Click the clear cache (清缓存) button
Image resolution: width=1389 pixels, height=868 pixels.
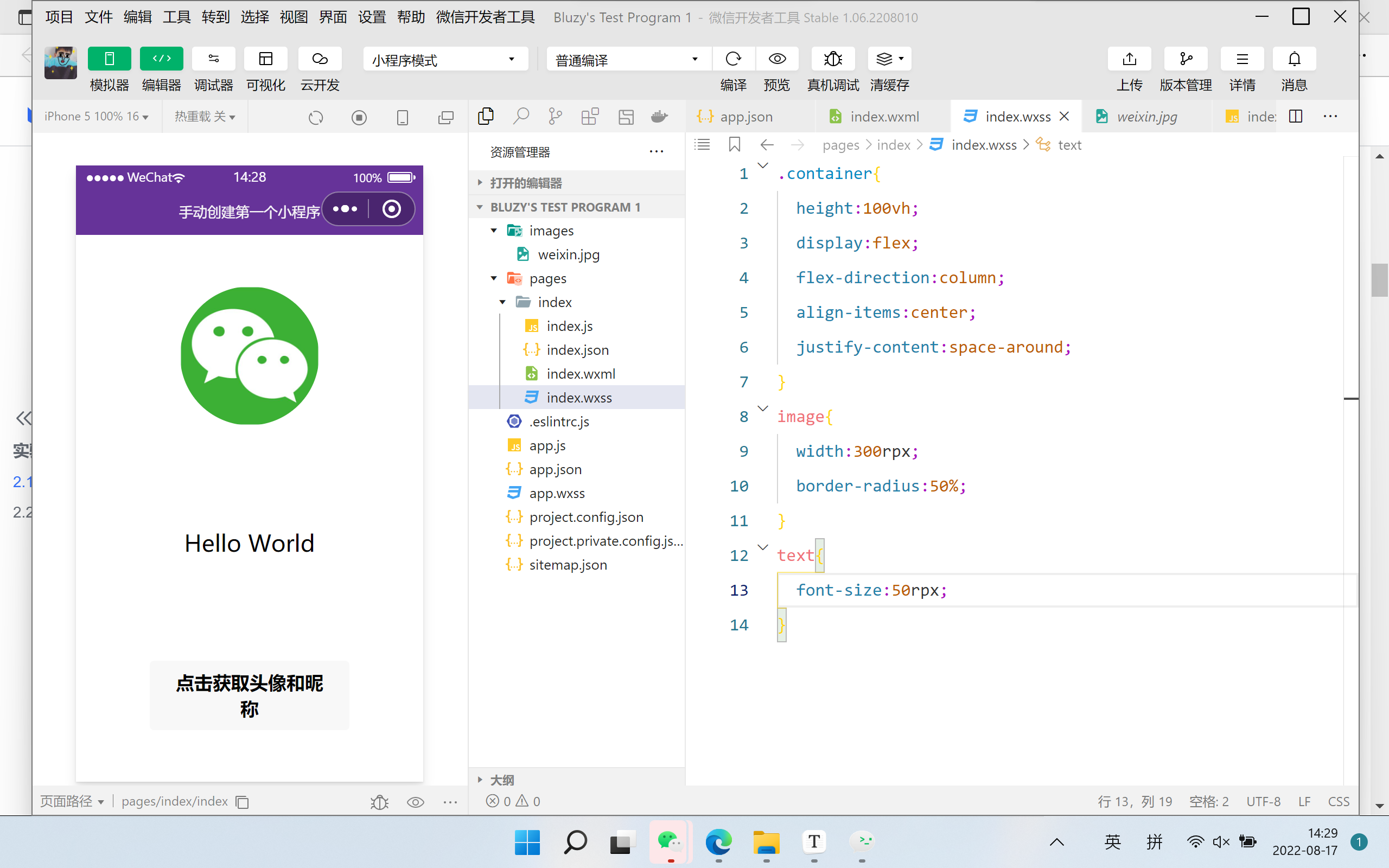889,59
